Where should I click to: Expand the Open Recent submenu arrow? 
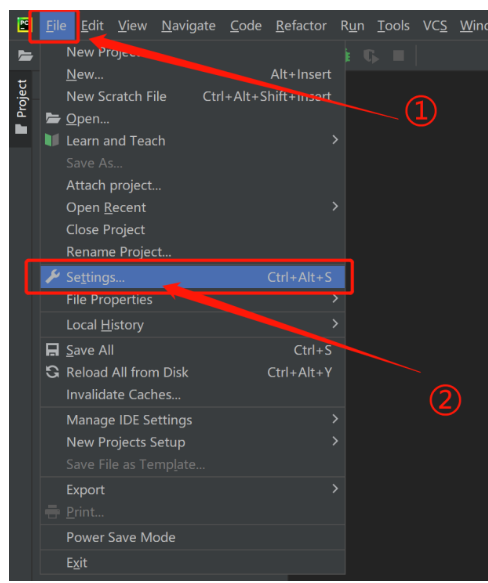(335, 206)
